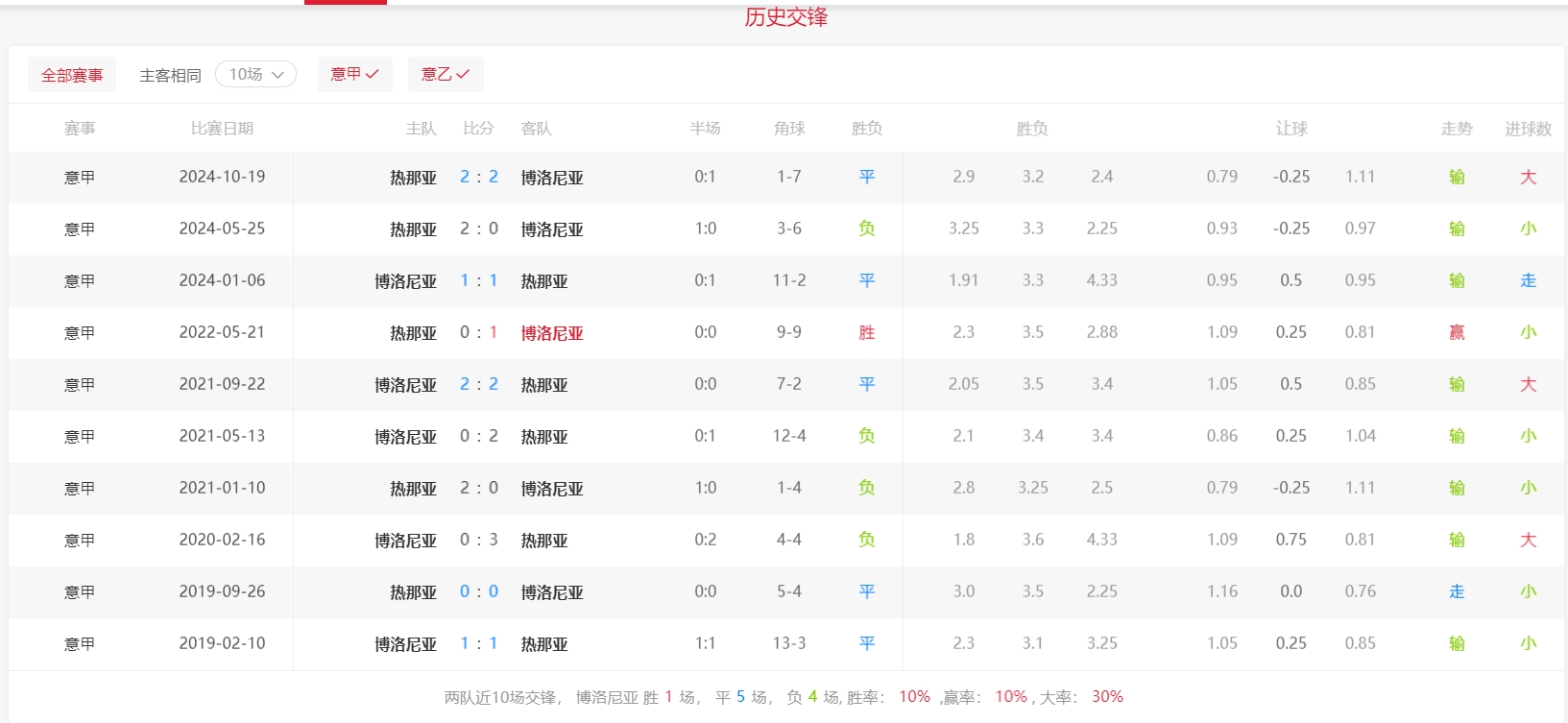Click the blue 走 trend for 2019-09-26
Image resolution: width=1568 pixels, height=723 pixels.
pyautogui.click(x=1457, y=591)
